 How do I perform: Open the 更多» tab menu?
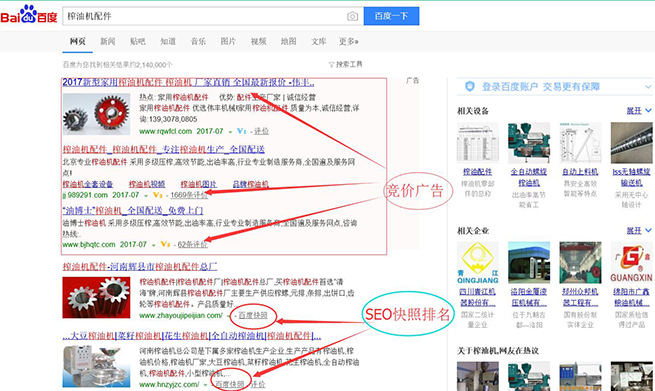click(348, 41)
